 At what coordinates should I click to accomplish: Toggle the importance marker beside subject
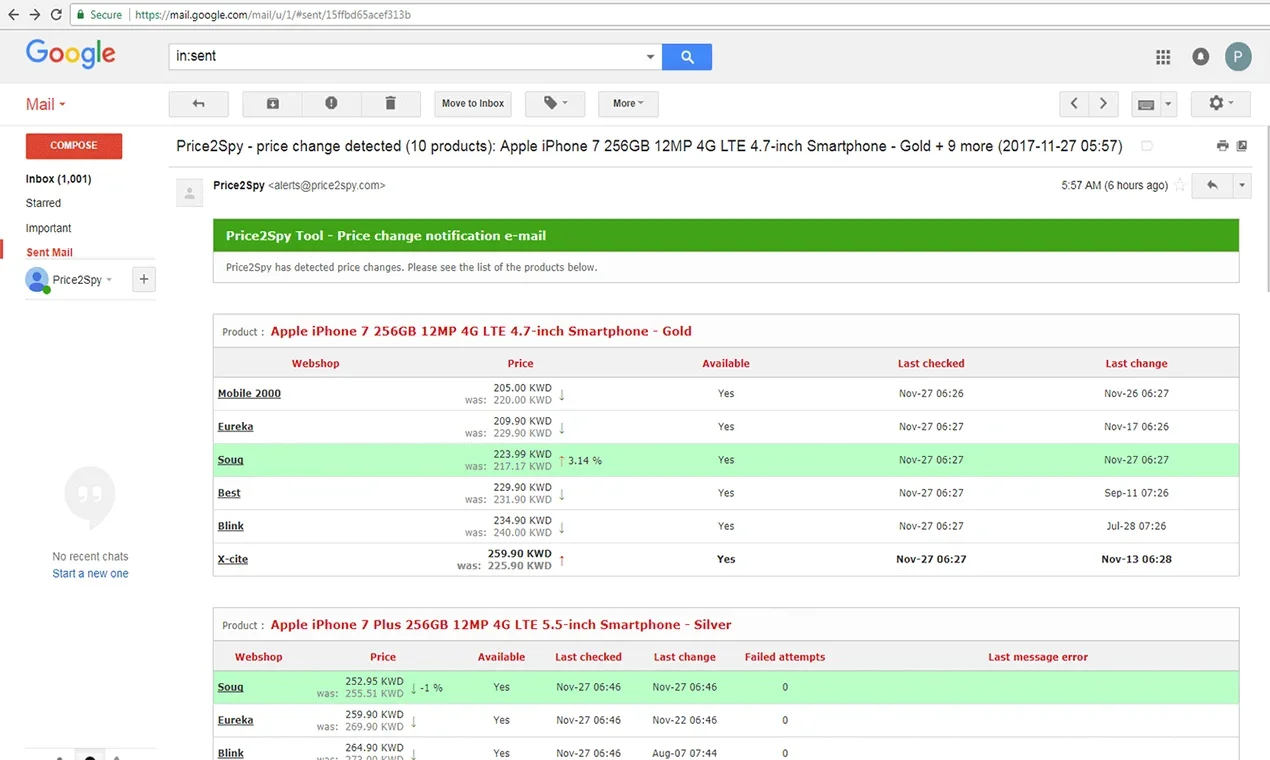[x=1147, y=146]
